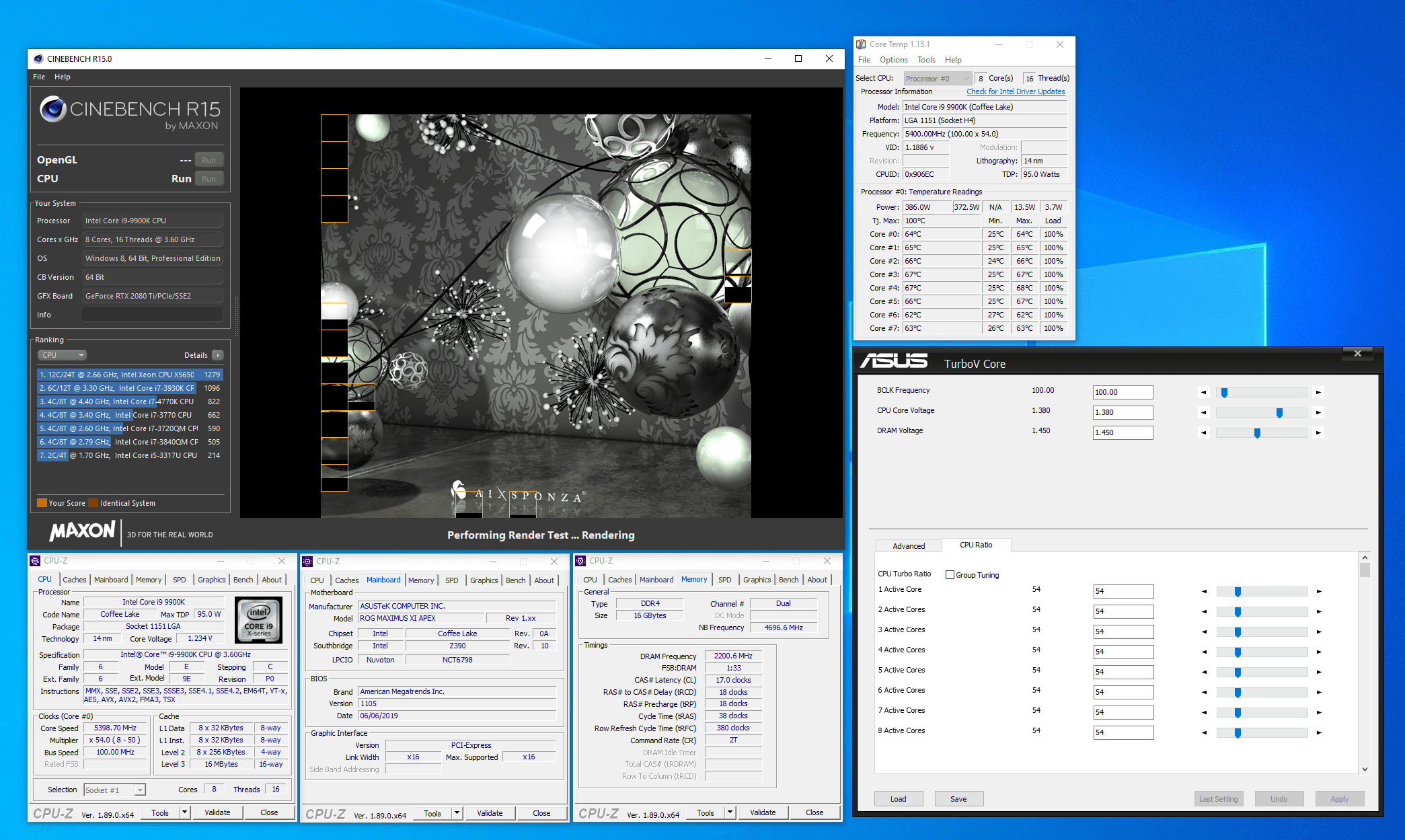
Task: Click Save button in TurboV Core
Action: point(959,799)
